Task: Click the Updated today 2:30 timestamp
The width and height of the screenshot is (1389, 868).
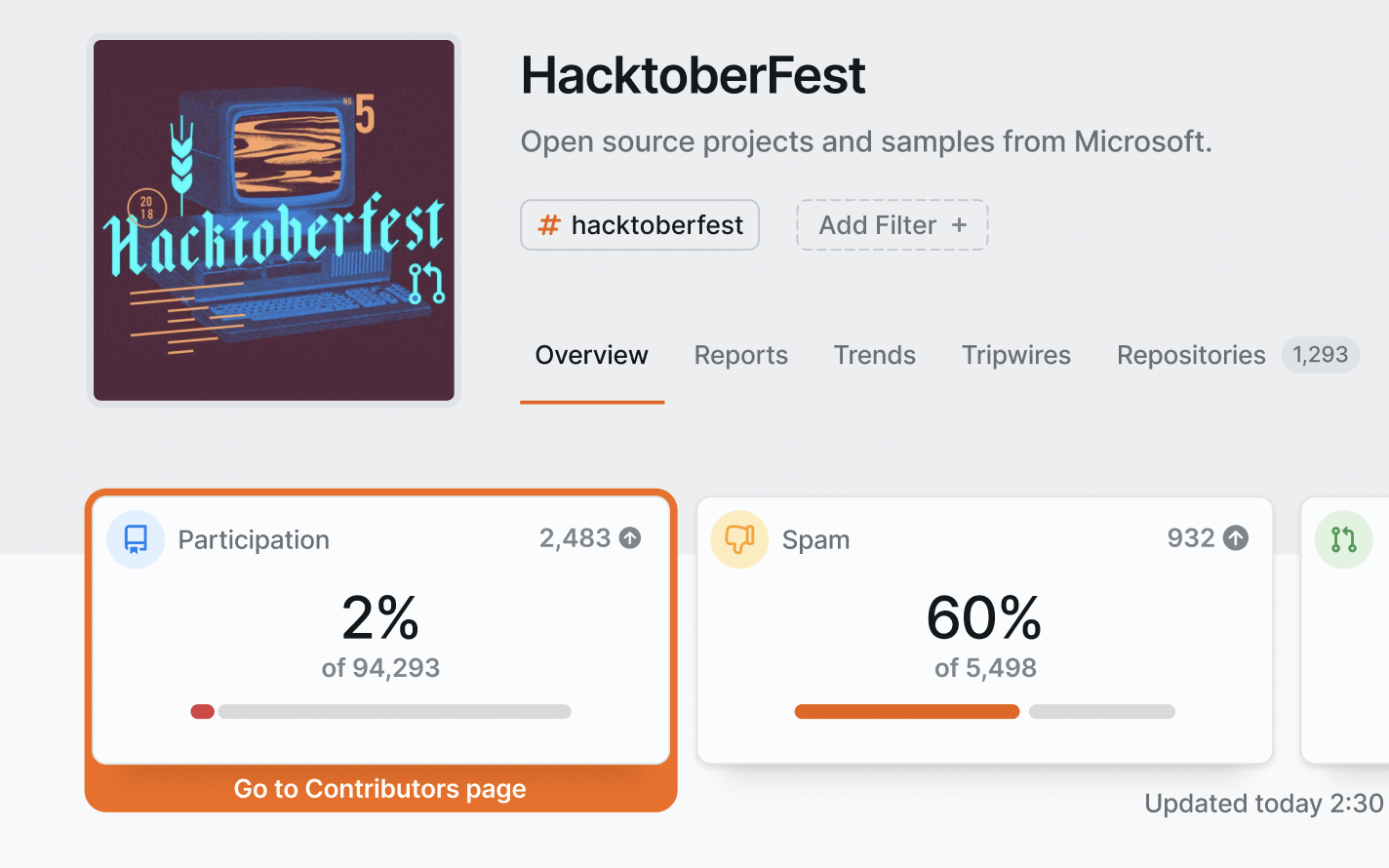Action: coord(1263,804)
